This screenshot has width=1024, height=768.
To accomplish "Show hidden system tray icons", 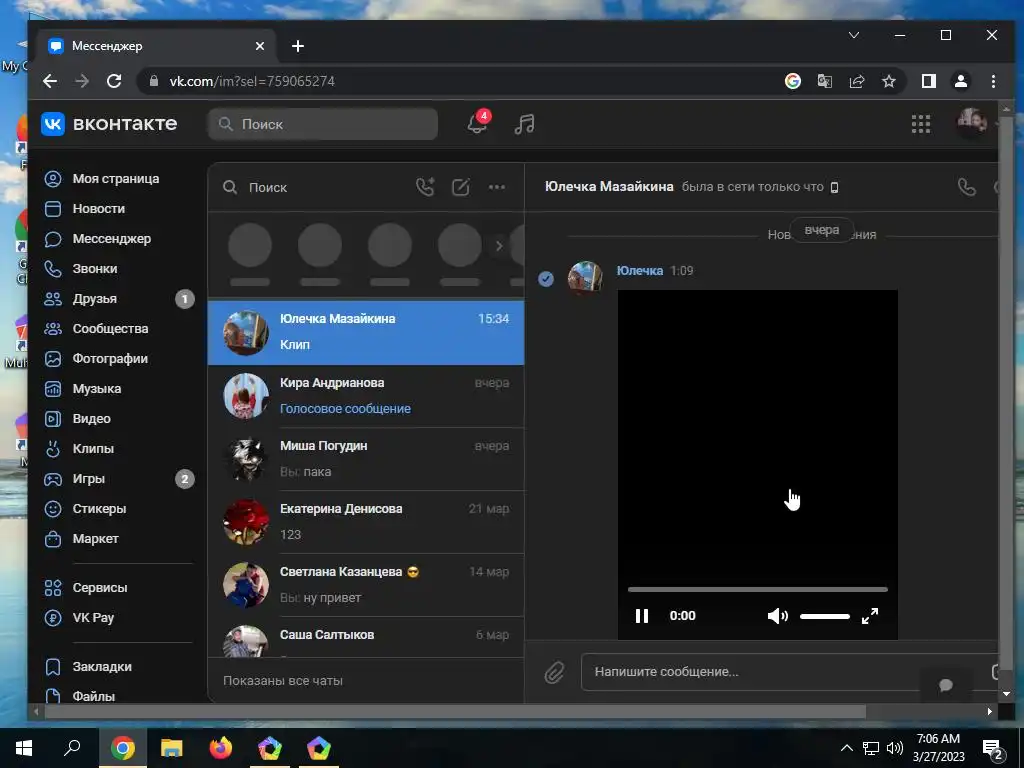I will [x=846, y=748].
